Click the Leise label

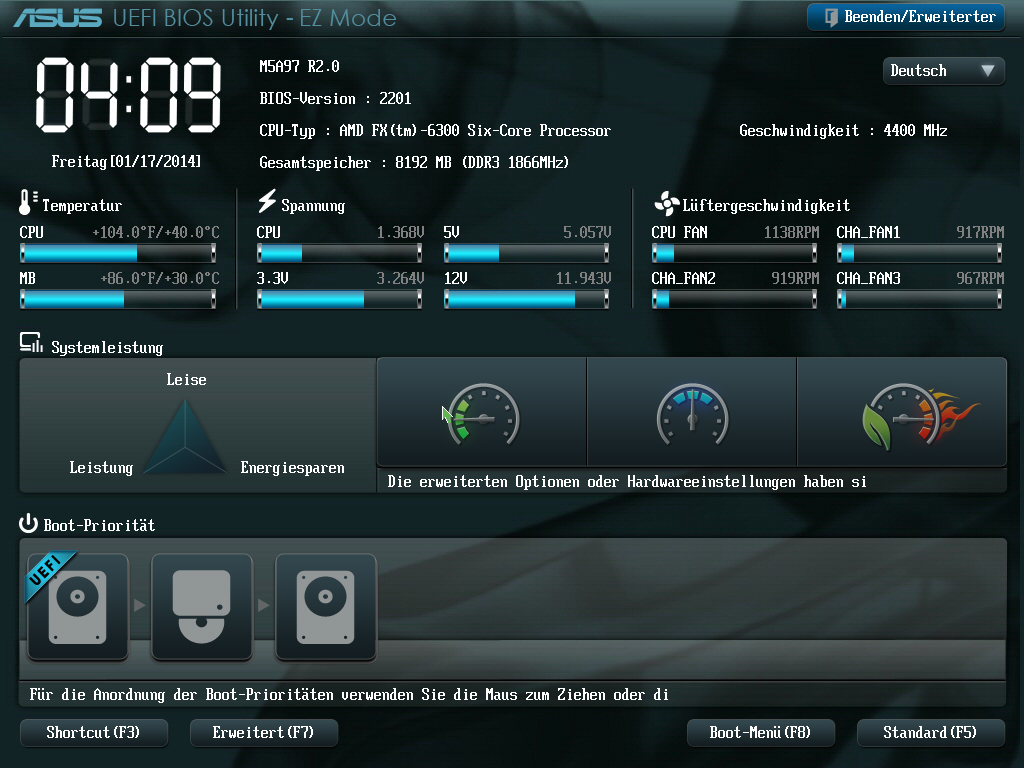click(186, 379)
